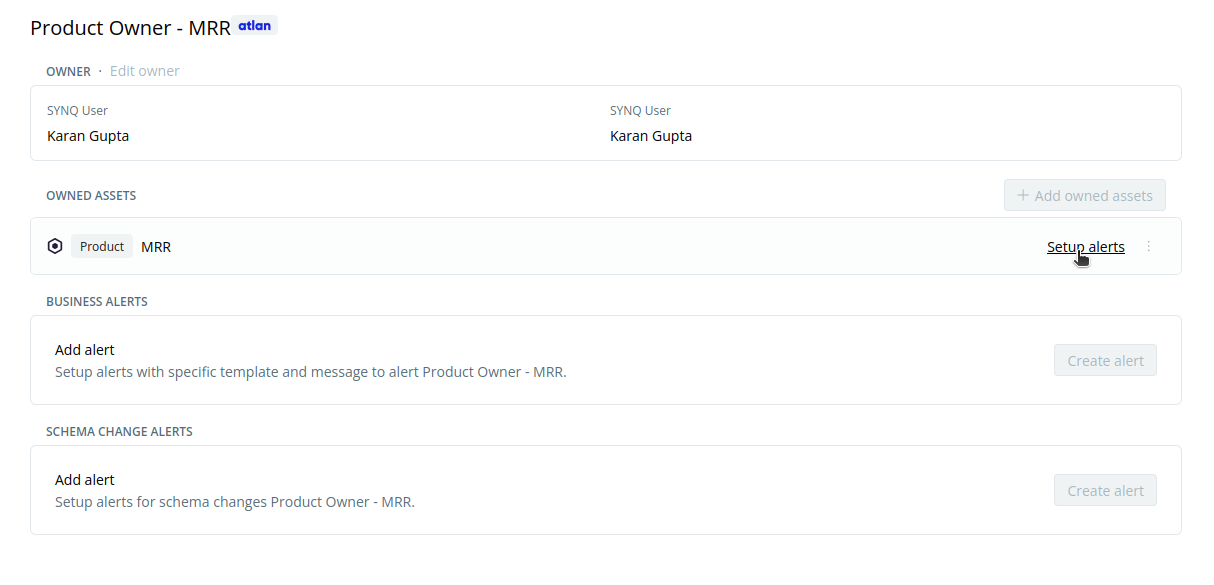Click Create alert under Business Alerts
The image size is (1214, 585).
coord(1105,360)
